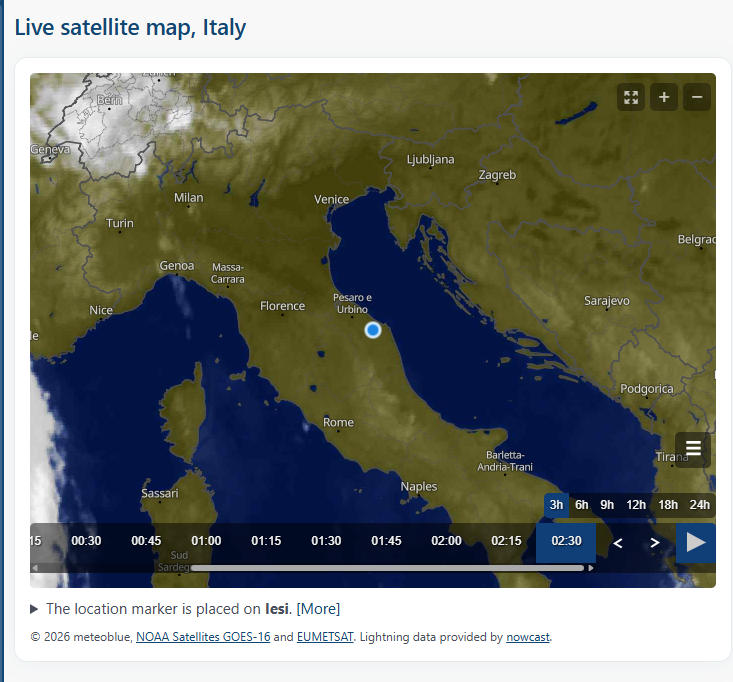Step to the previous time frame

618,543
